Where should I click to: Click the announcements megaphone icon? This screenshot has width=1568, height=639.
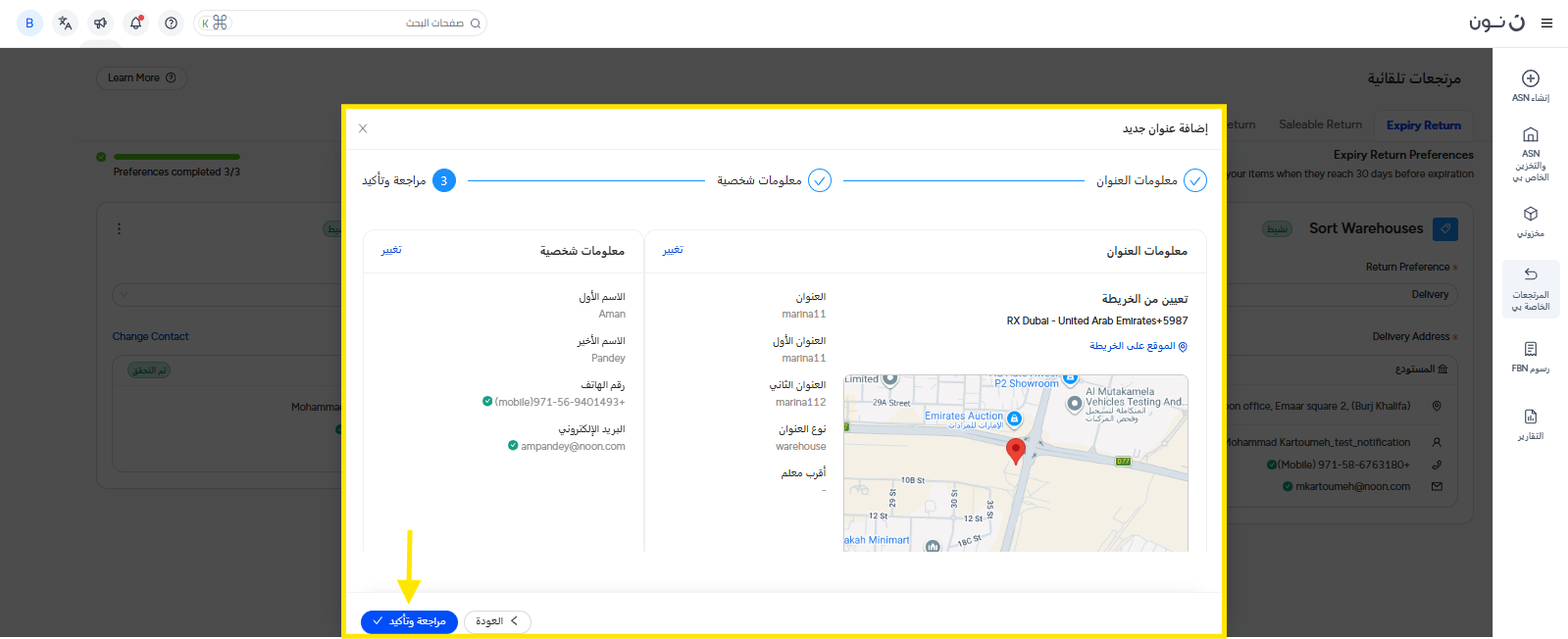(x=100, y=23)
